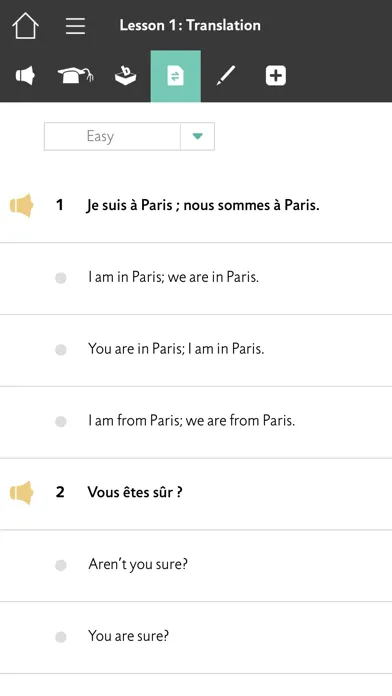Image resolution: width=392 pixels, height=696 pixels.
Task: Click the "Lesson 1: Translation" title
Action: coord(190,25)
